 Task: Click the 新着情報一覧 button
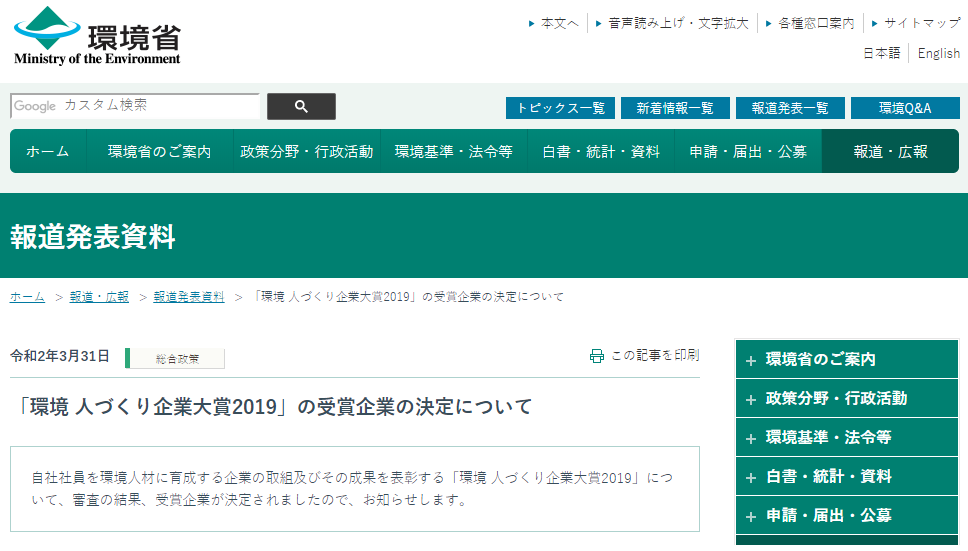675,108
